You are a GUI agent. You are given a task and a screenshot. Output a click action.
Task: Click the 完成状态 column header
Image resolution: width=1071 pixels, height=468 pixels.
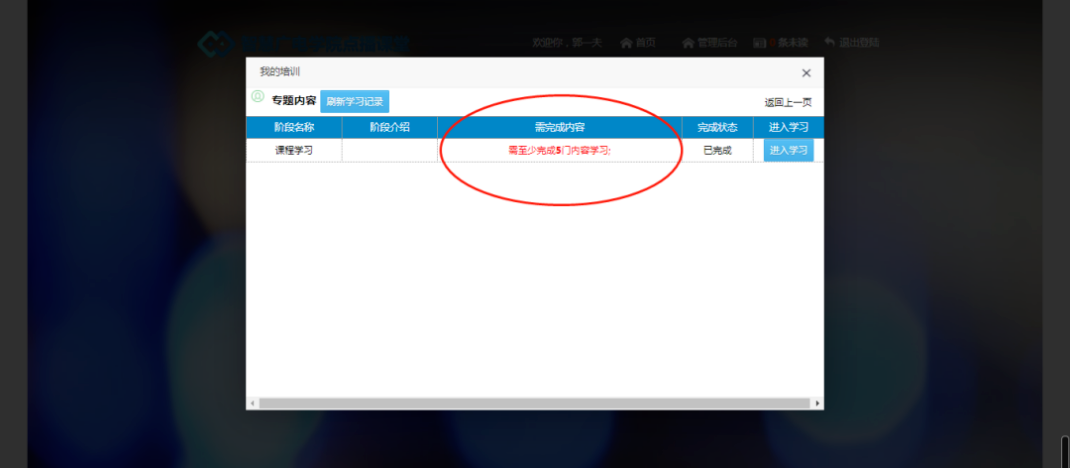point(717,127)
